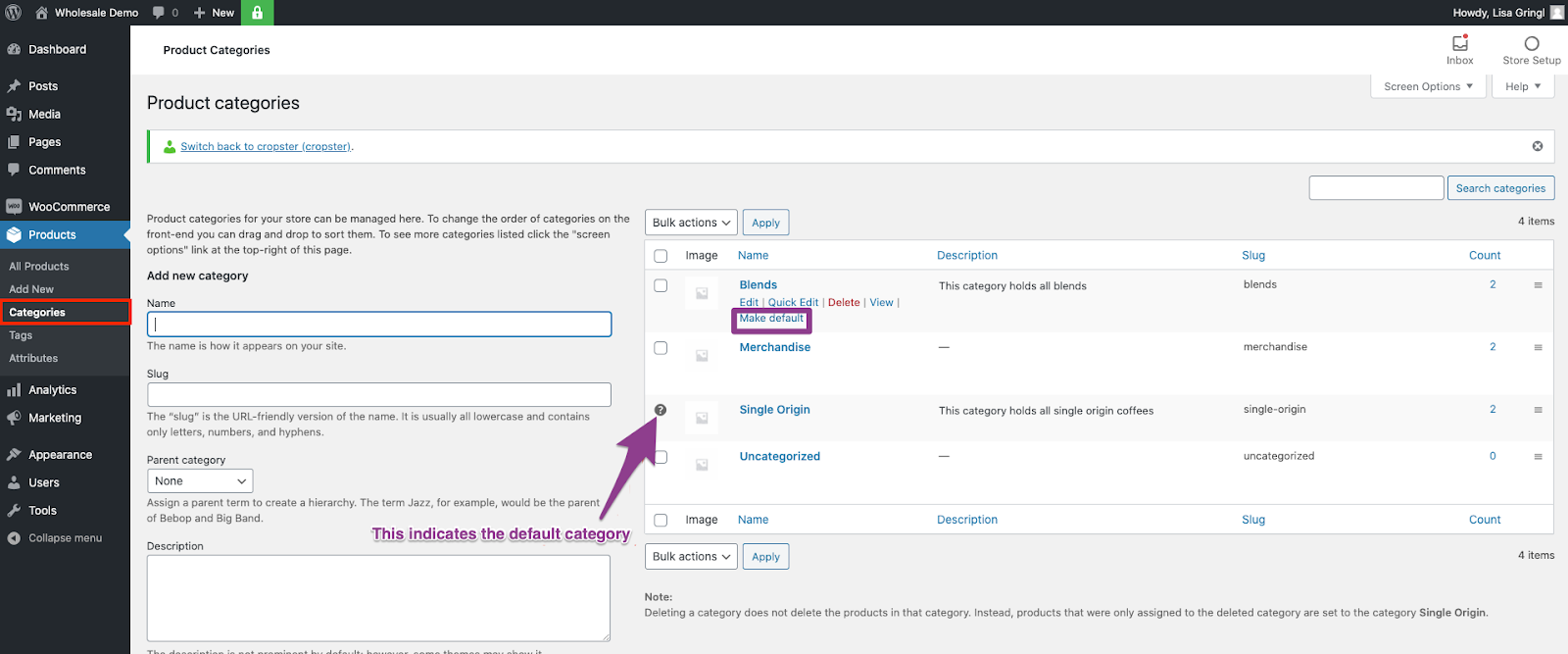This screenshot has height=654, width=1568.
Task: Click the Blends row drag handle
Action: pyautogui.click(x=1538, y=285)
